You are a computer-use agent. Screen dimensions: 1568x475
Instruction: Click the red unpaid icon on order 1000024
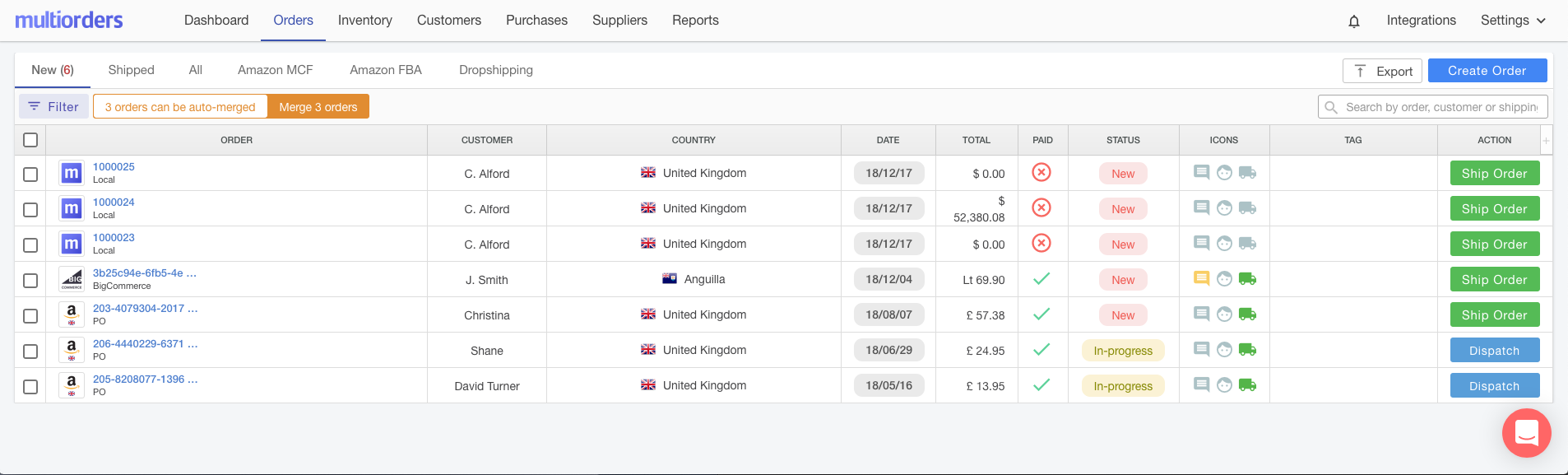point(1041,208)
